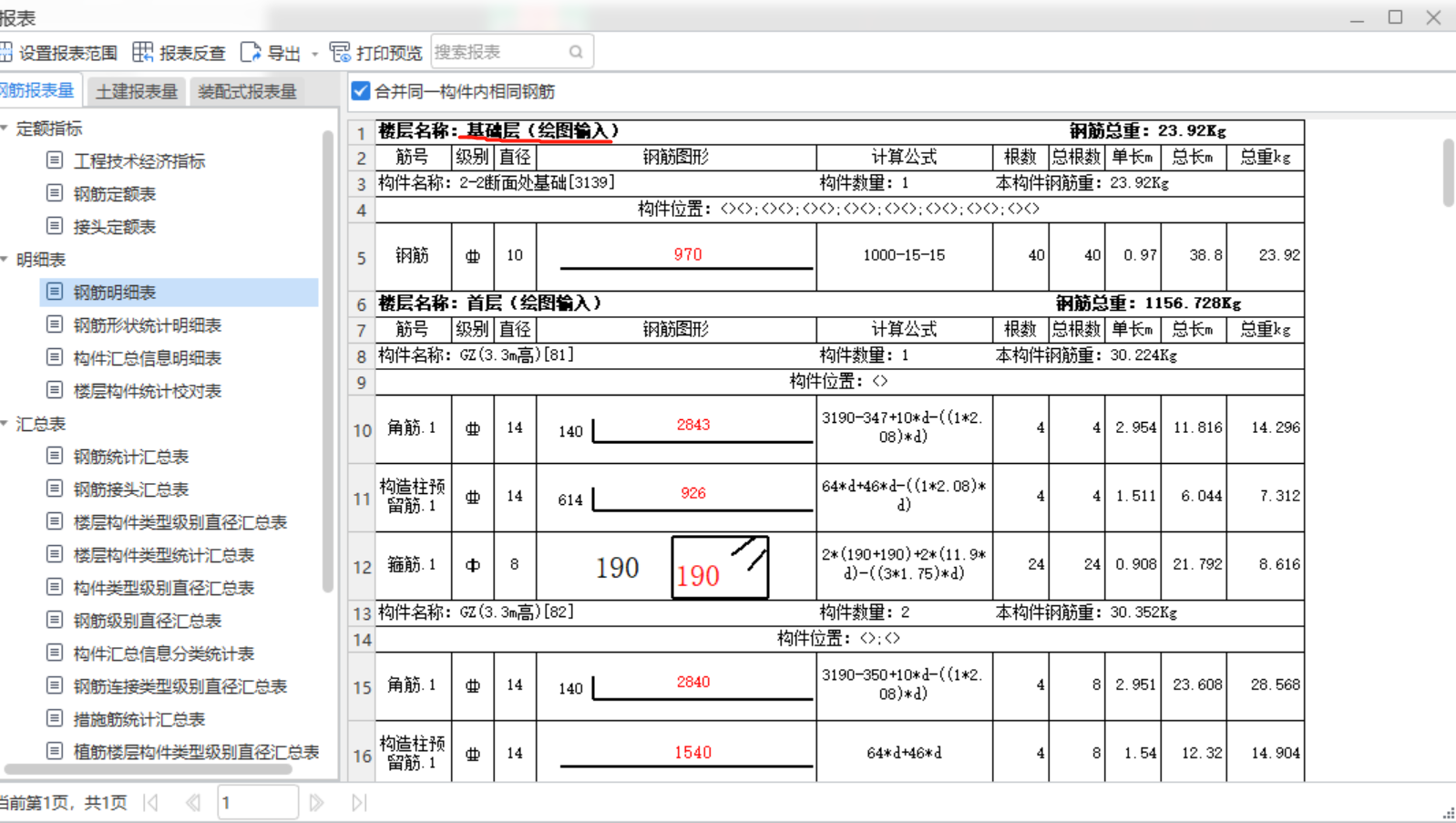
Task: Collapse the 汇总表 tree group
Action: click(5, 423)
